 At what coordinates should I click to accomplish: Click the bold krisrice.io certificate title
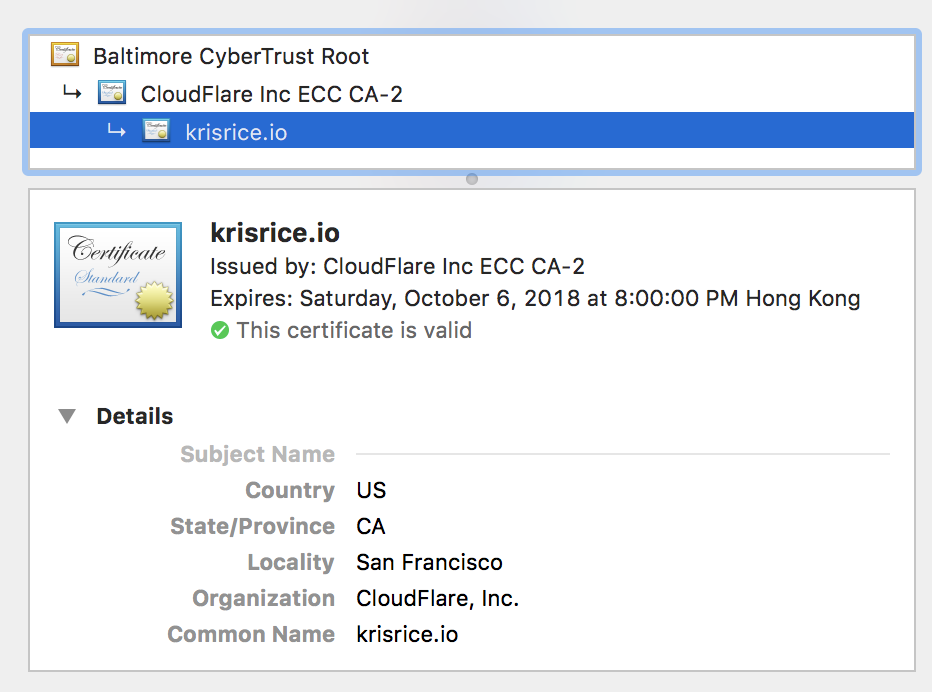click(275, 232)
